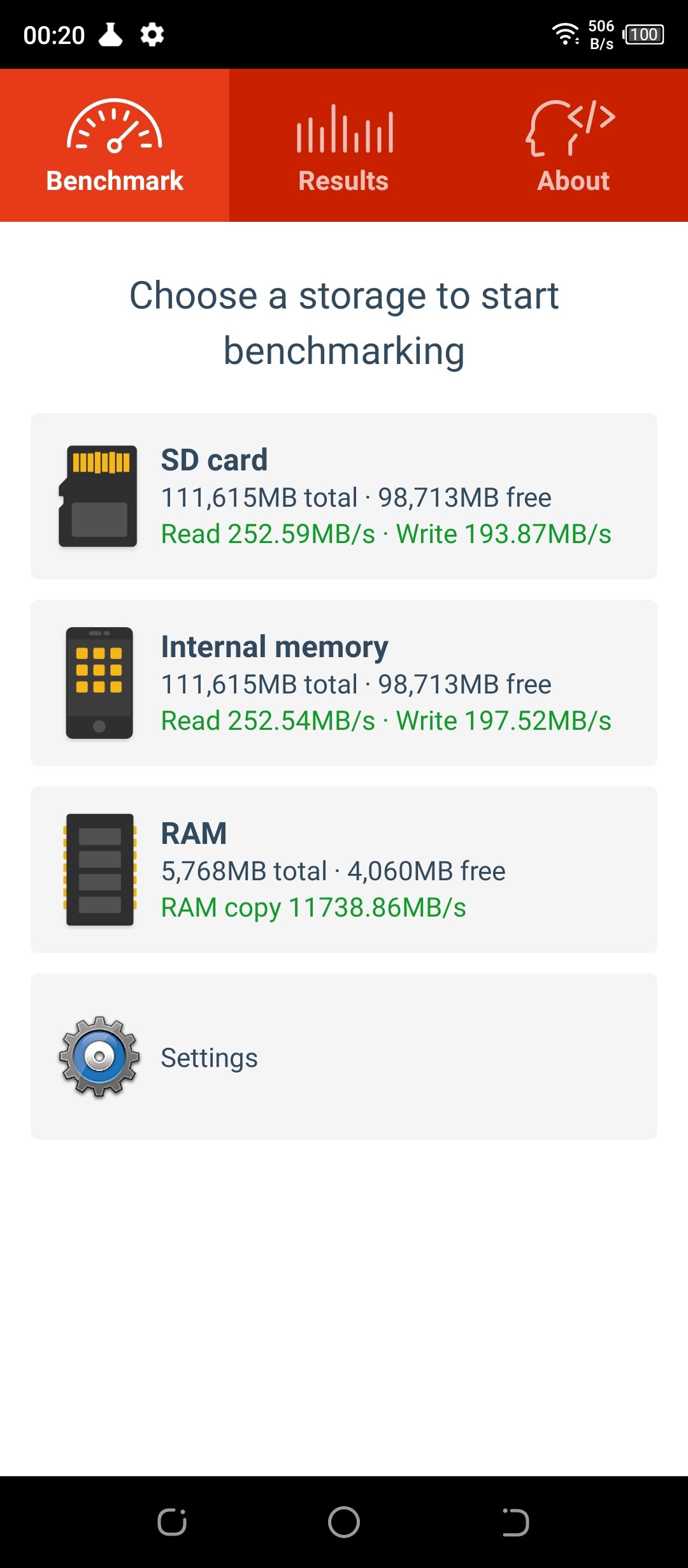Viewport: 688px width, 1568px height.
Task: Switch to the About tab
Action: click(x=573, y=145)
